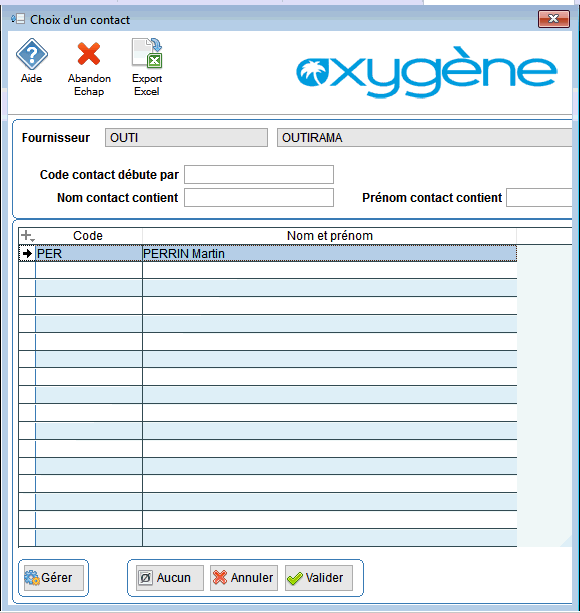Click the plus icon in grid header
Image resolution: width=580 pixels, height=613 pixels.
point(27,236)
